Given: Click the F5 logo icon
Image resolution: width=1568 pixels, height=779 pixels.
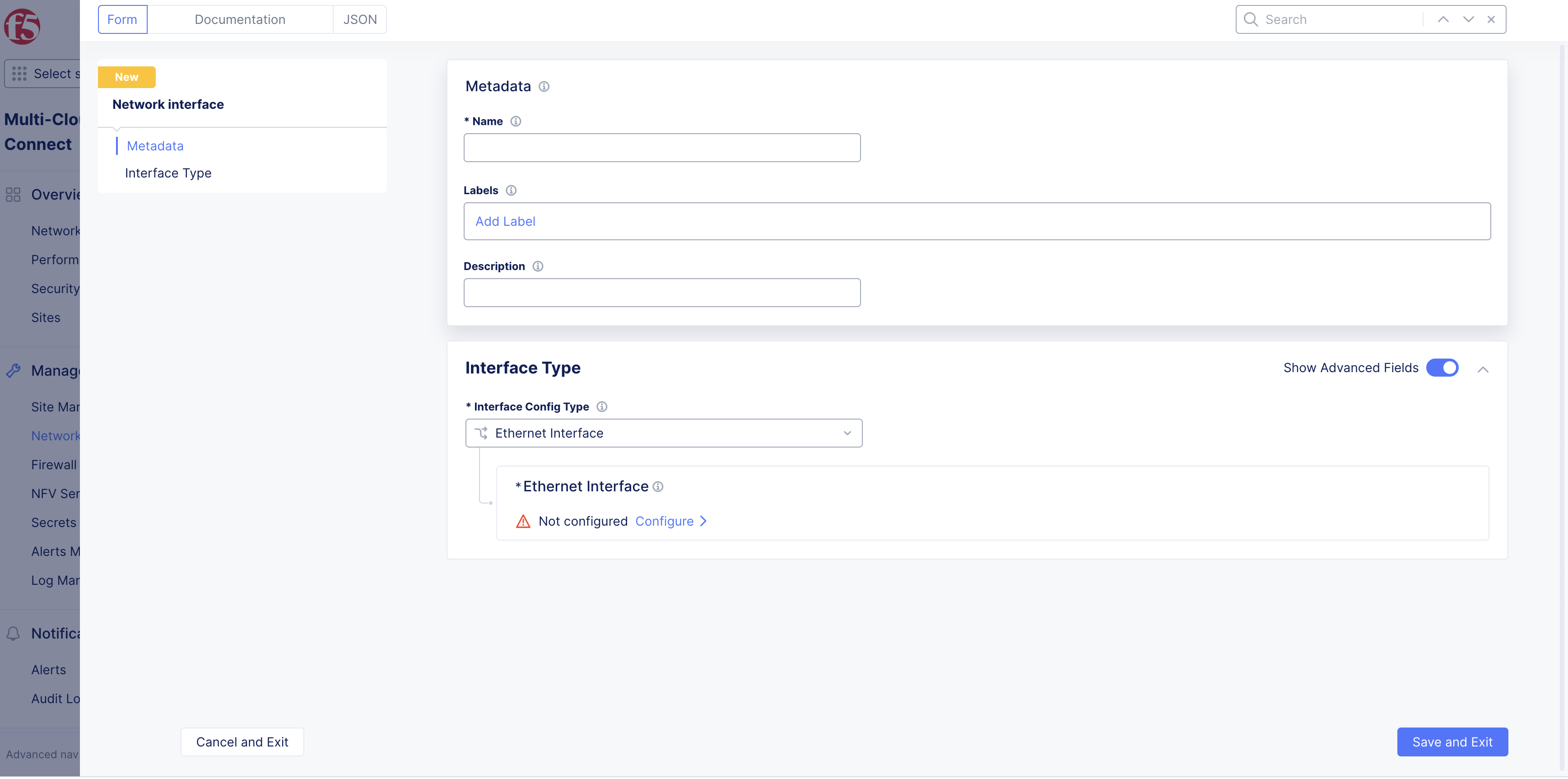Looking at the screenshot, I should click(22, 27).
